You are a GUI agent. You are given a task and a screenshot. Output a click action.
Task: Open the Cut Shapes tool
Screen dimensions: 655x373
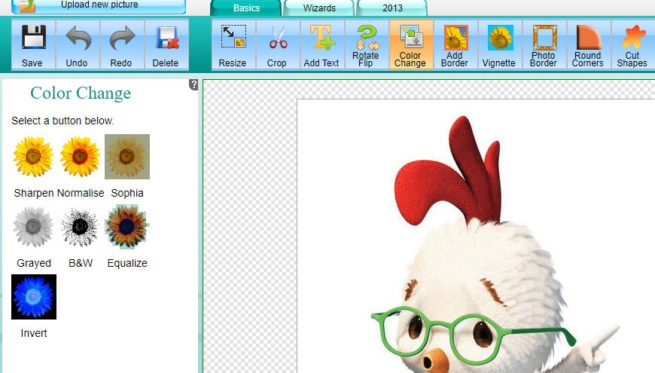[x=632, y=44]
